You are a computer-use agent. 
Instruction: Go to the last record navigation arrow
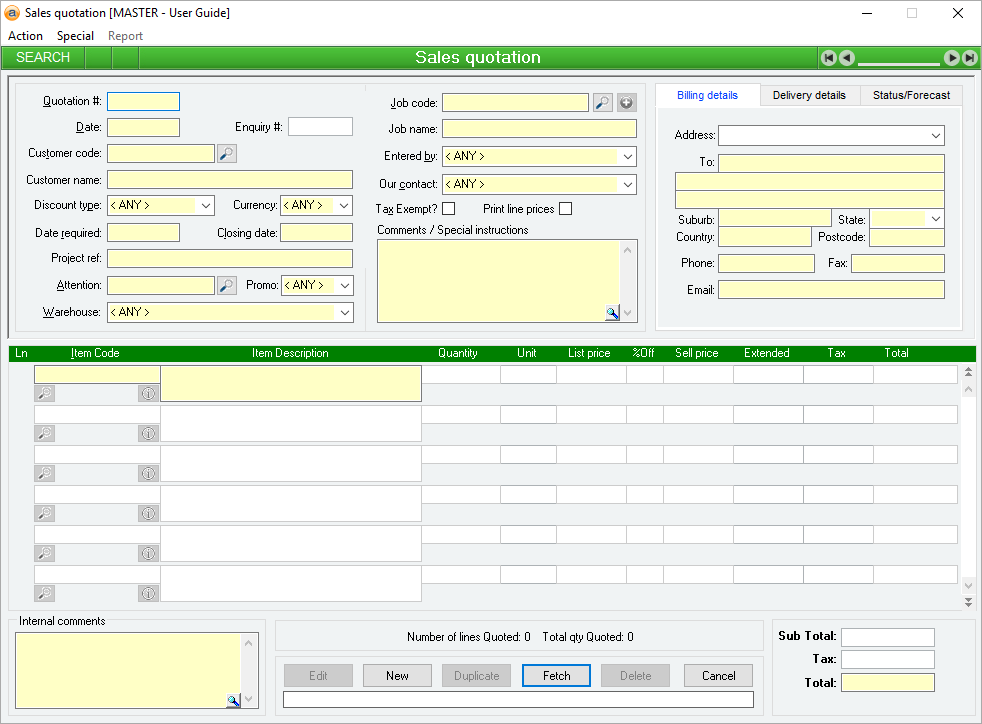[x=969, y=58]
